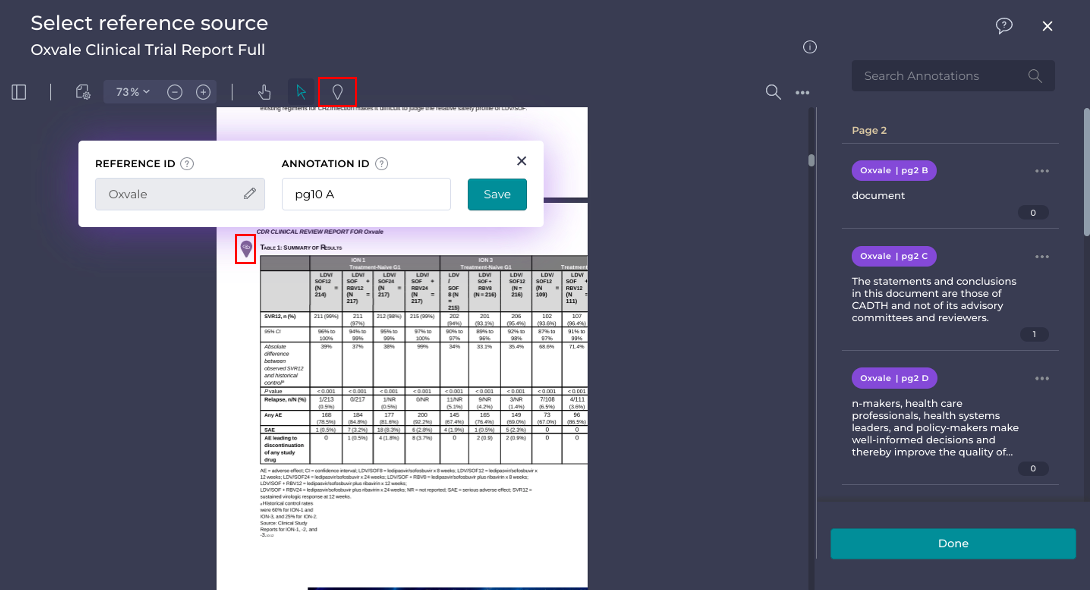Screen dimensions: 1090x590
Task: Click the 'Page 2' heading in annotations
Action: coord(869,131)
